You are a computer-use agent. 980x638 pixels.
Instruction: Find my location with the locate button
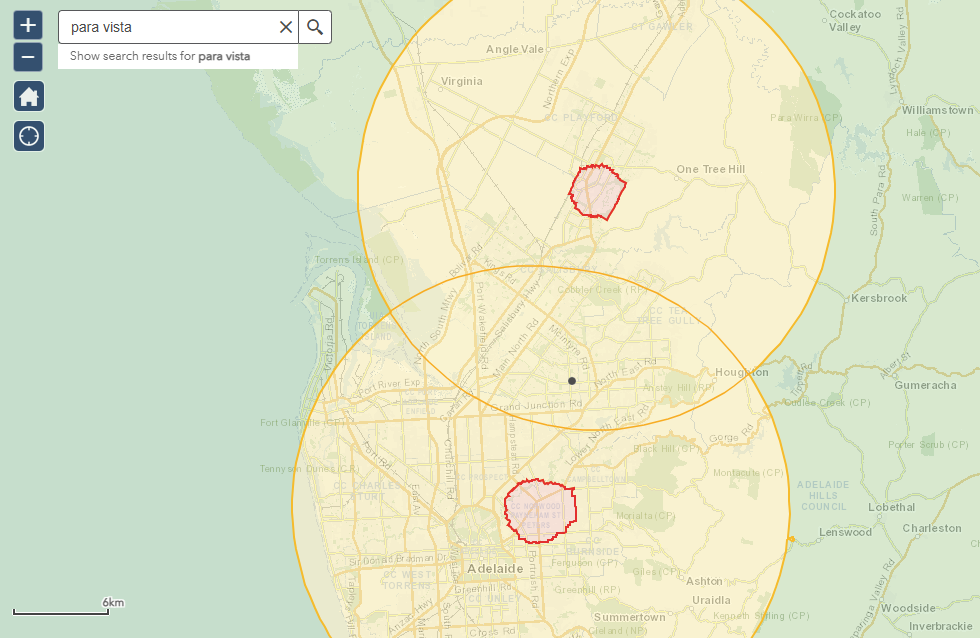point(28,135)
